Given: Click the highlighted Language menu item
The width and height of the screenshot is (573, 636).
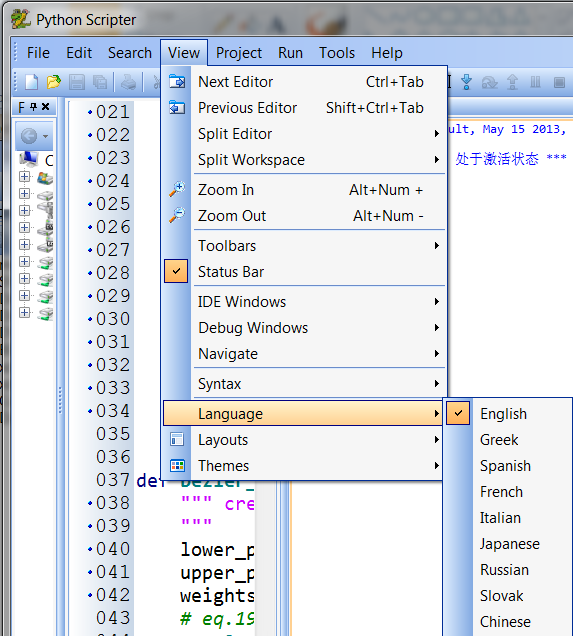Looking at the screenshot, I should 303,413.
